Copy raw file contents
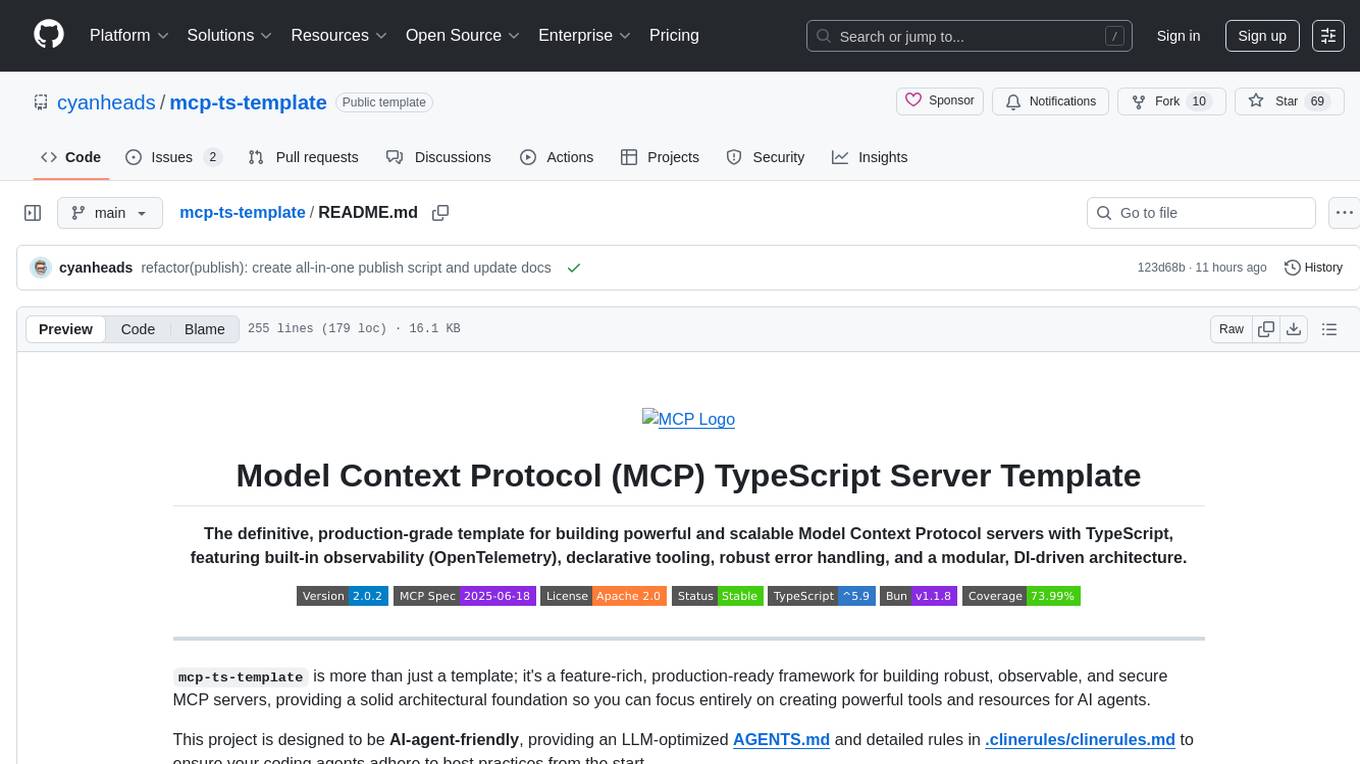1360x764 pixels. (x=1266, y=329)
